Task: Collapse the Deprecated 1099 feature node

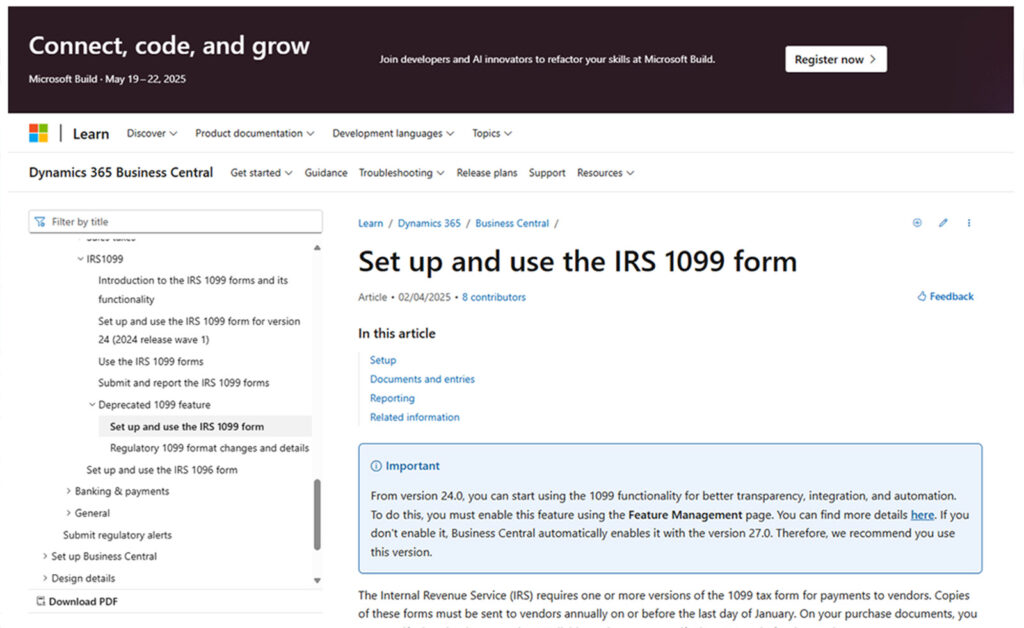Action: (92, 405)
